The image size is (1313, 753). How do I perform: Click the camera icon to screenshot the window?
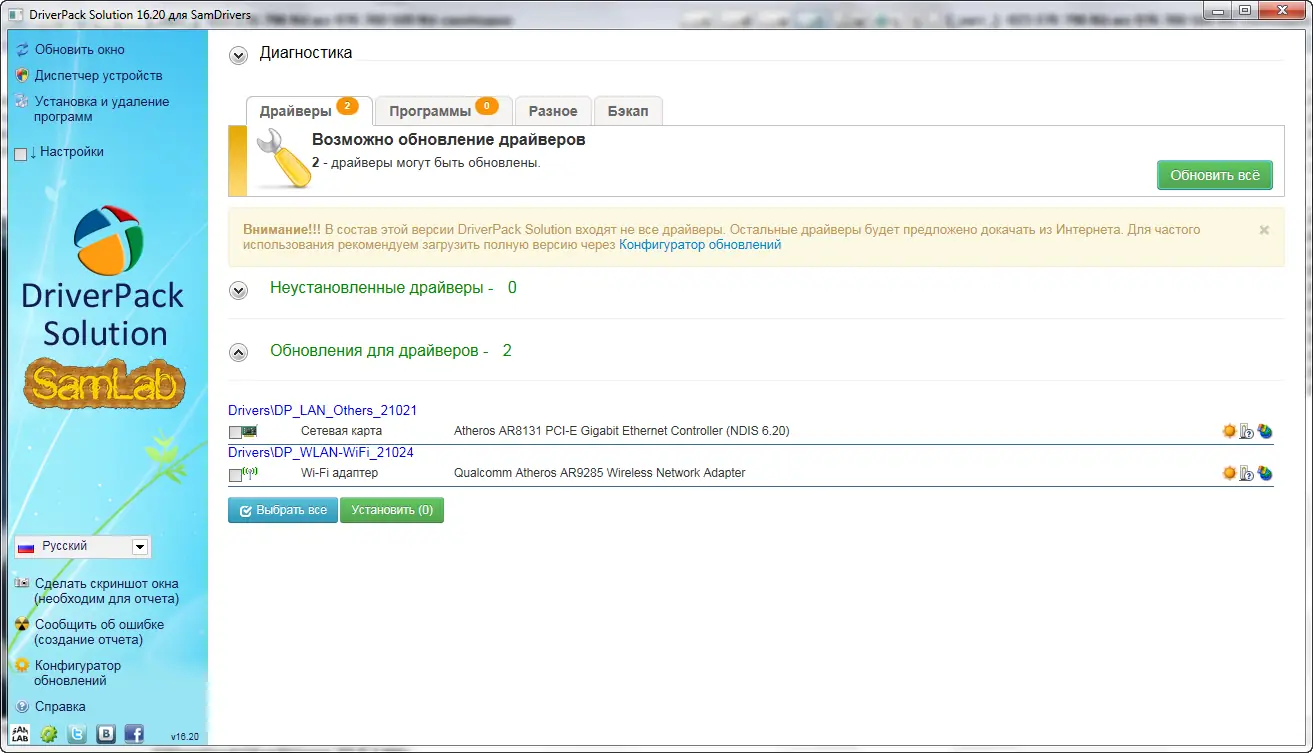pyautogui.click(x=22, y=583)
